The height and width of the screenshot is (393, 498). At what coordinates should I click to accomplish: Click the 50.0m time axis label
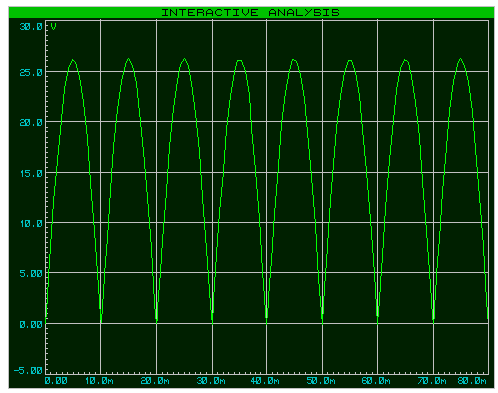pos(321,381)
